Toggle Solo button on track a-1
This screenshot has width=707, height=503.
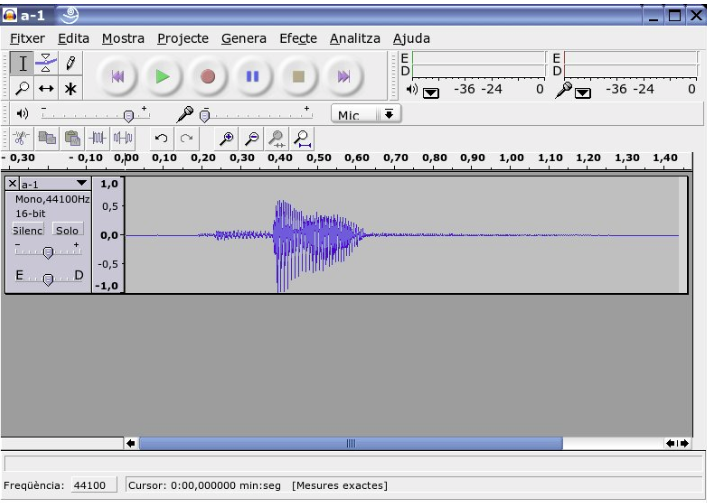click(68, 230)
